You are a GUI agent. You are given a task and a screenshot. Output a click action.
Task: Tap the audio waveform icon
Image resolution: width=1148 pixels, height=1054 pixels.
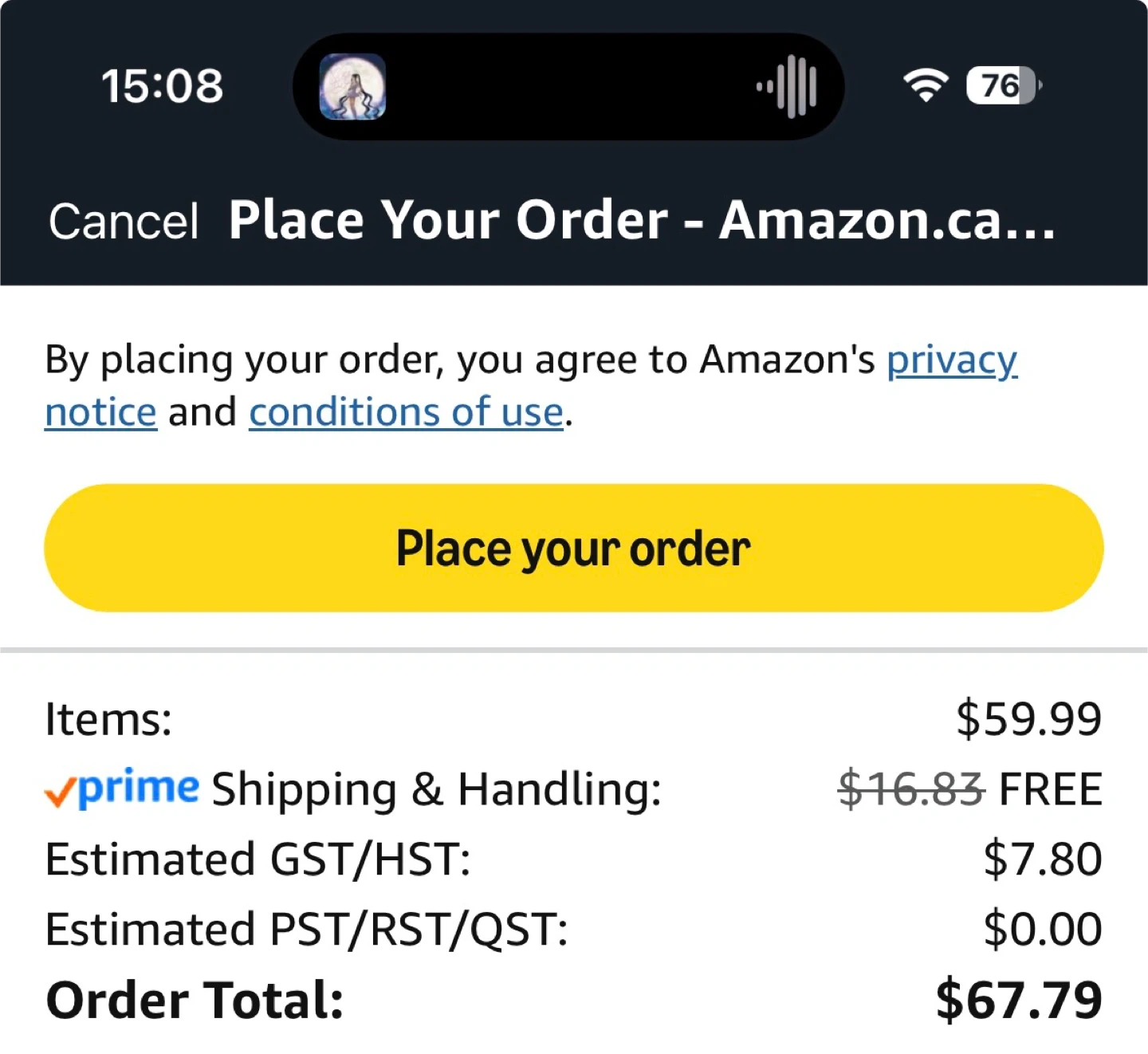[788, 86]
